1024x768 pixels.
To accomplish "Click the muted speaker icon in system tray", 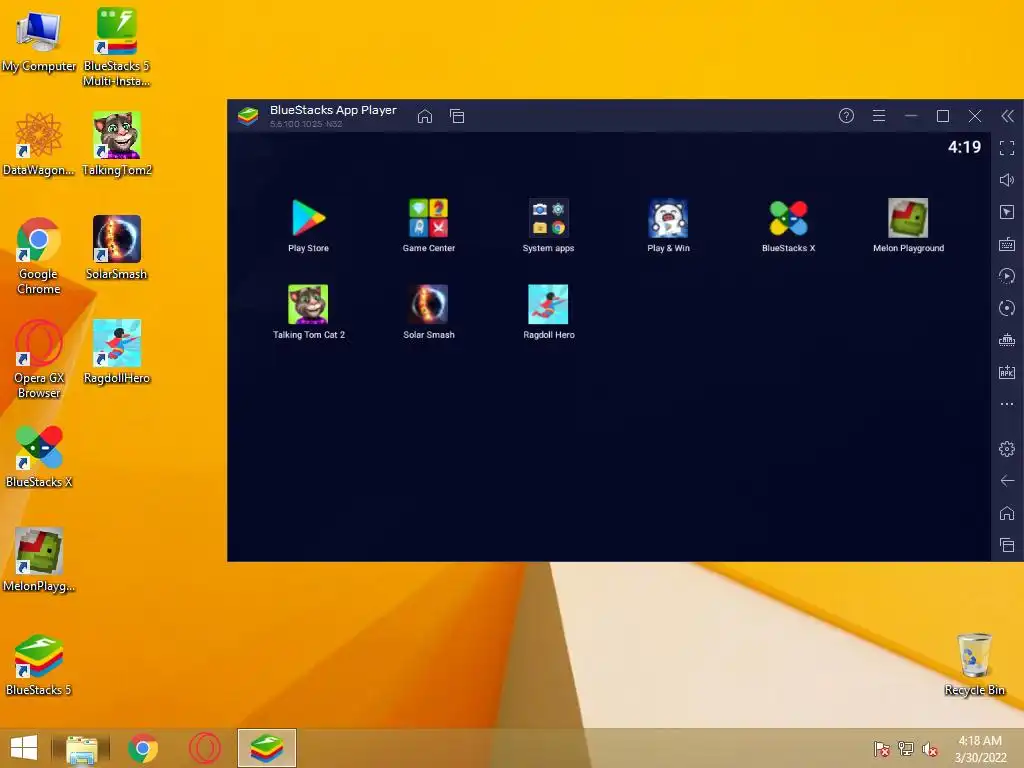I will point(930,749).
